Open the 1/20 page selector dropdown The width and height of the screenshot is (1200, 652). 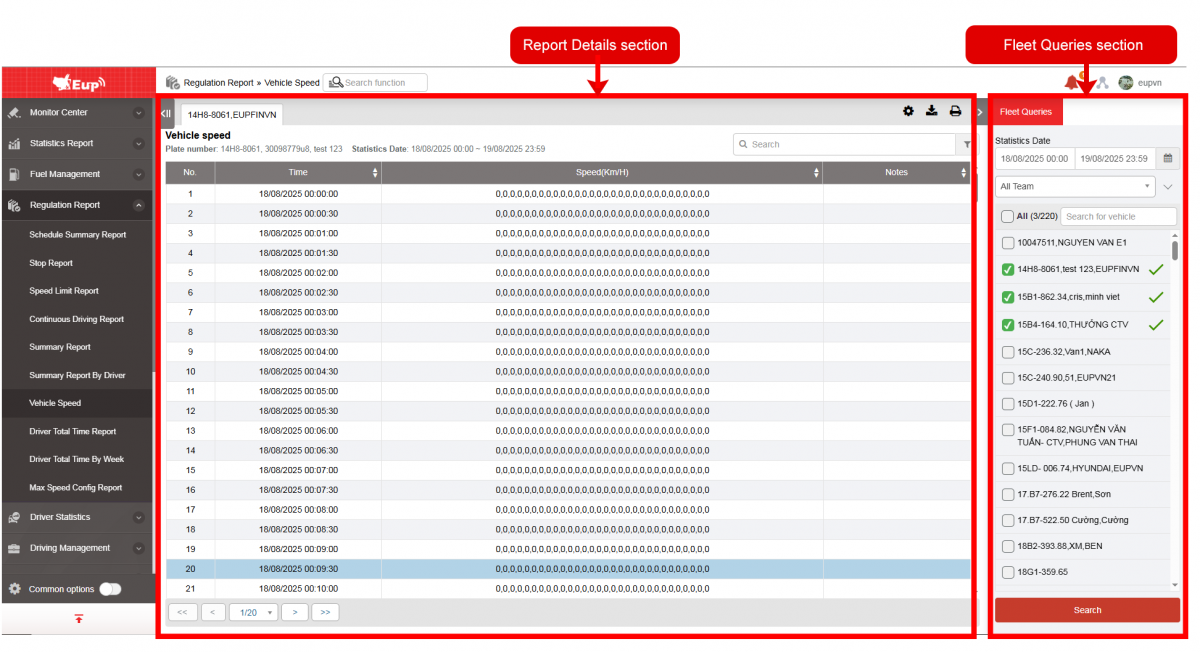(253, 612)
